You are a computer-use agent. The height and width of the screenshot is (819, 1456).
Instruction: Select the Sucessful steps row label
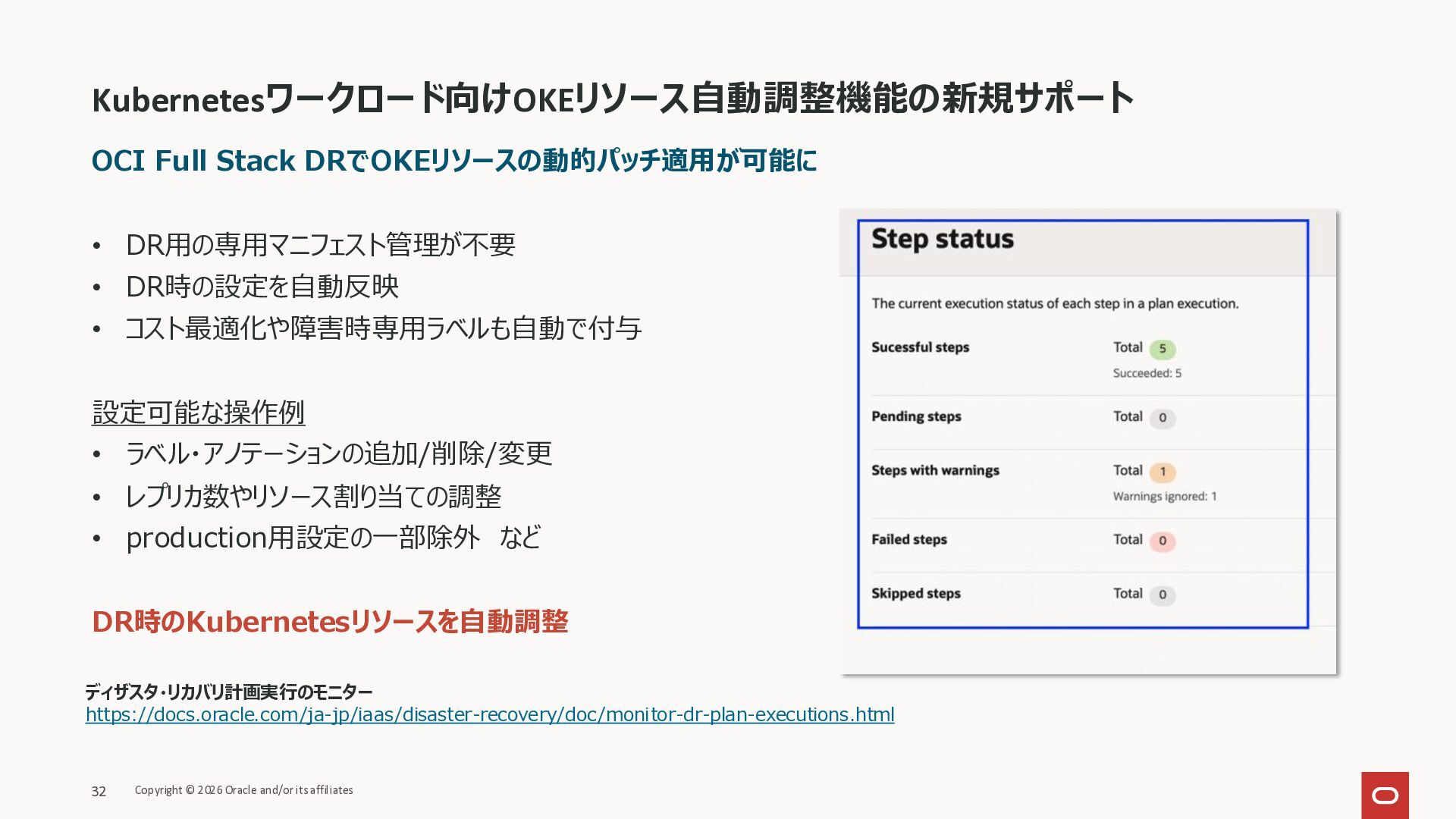pos(920,347)
